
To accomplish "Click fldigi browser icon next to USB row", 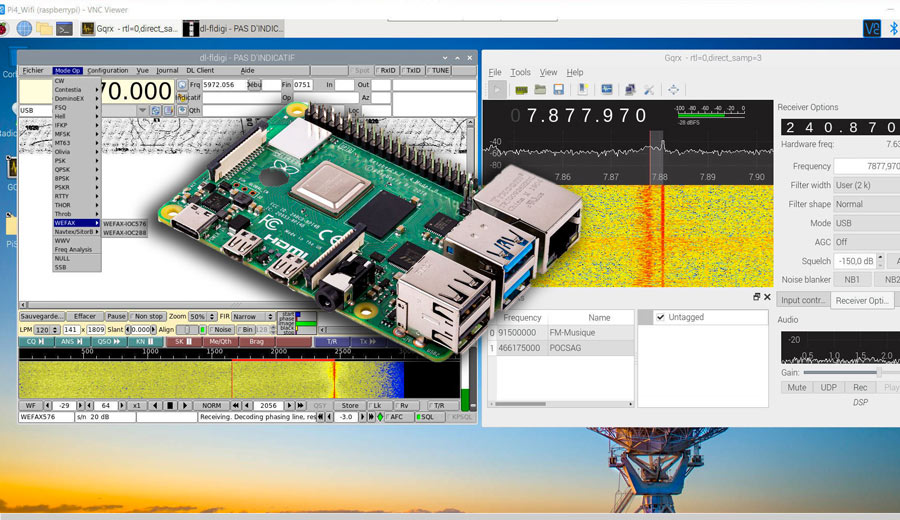I will (156, 110).
